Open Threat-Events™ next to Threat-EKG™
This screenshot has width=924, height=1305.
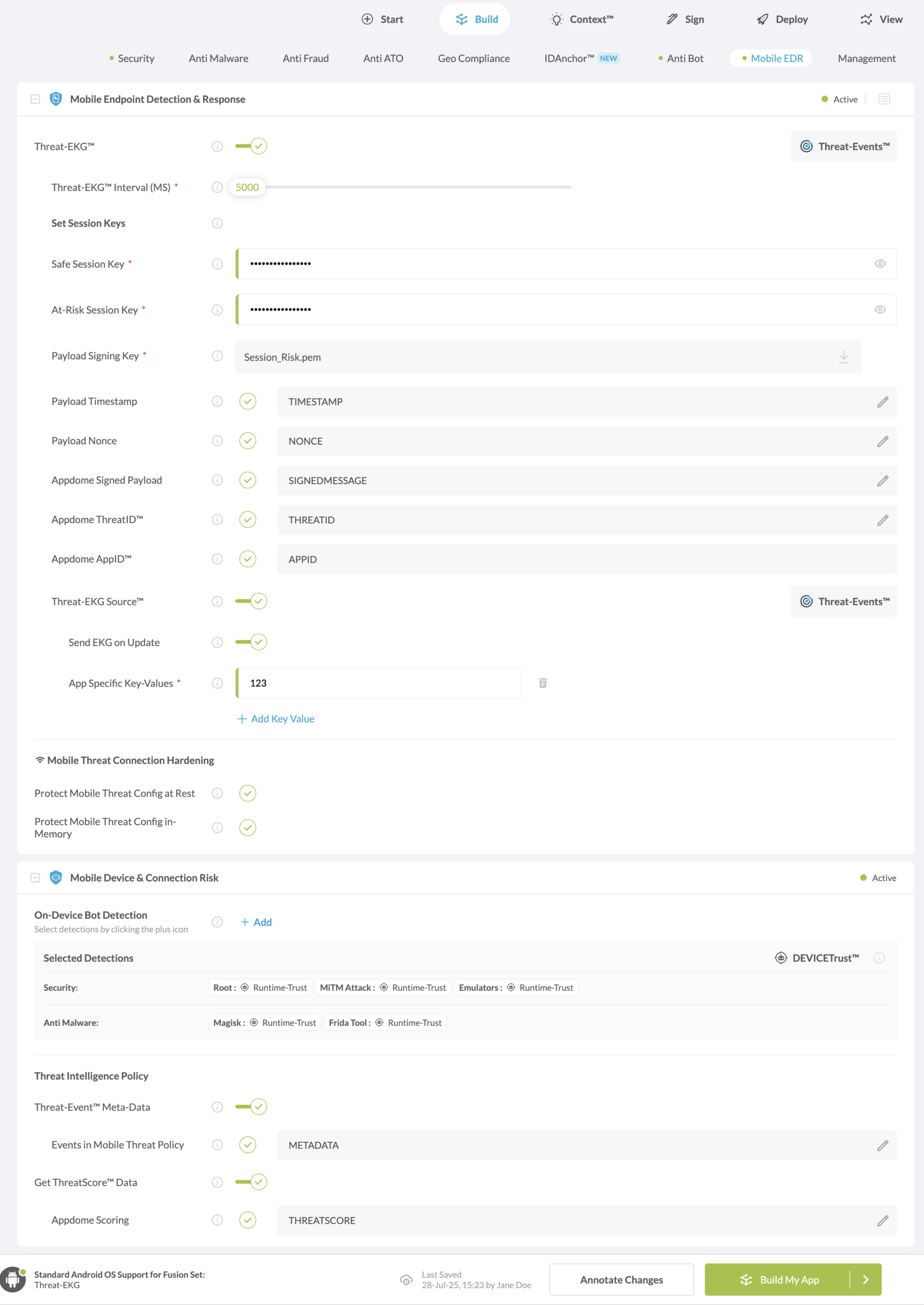[x=843, y=146]
